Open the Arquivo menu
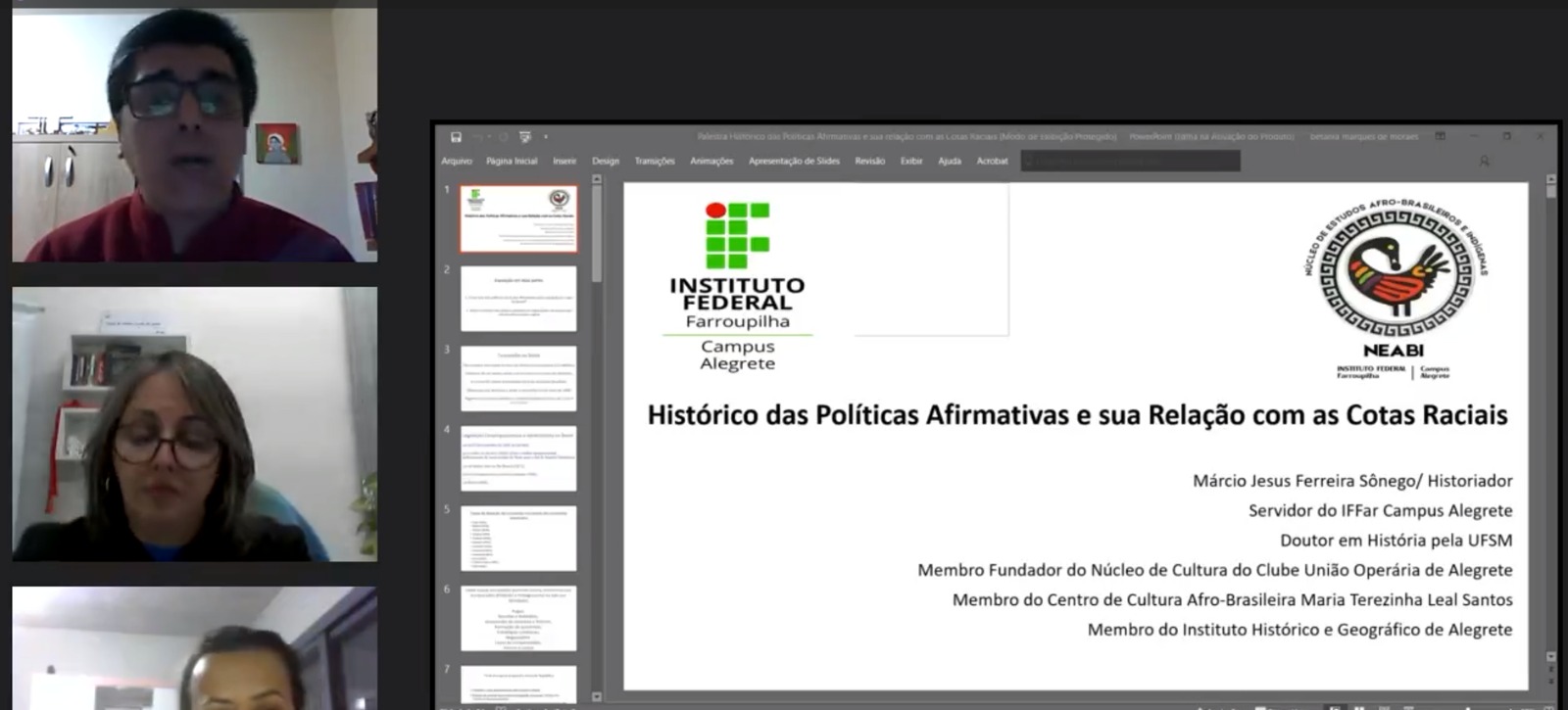This screenshot has height=710, width=1568. [x=457, y=162]
